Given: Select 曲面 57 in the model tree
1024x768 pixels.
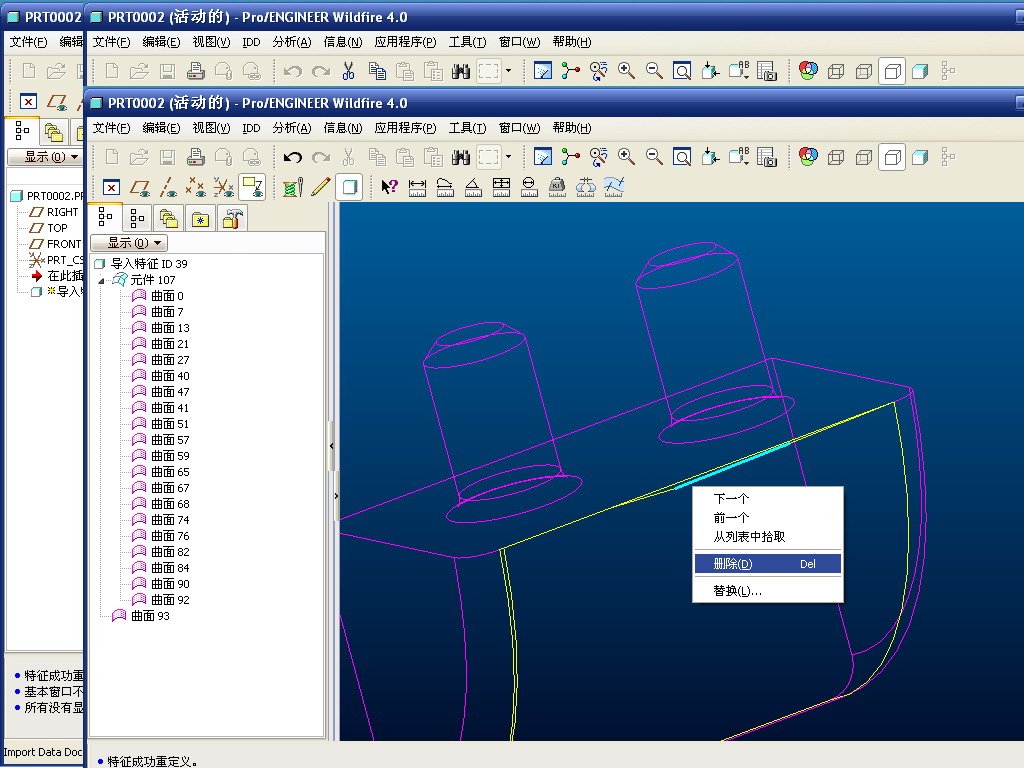Looking at the screenshot, I should (x=169, y=440).
